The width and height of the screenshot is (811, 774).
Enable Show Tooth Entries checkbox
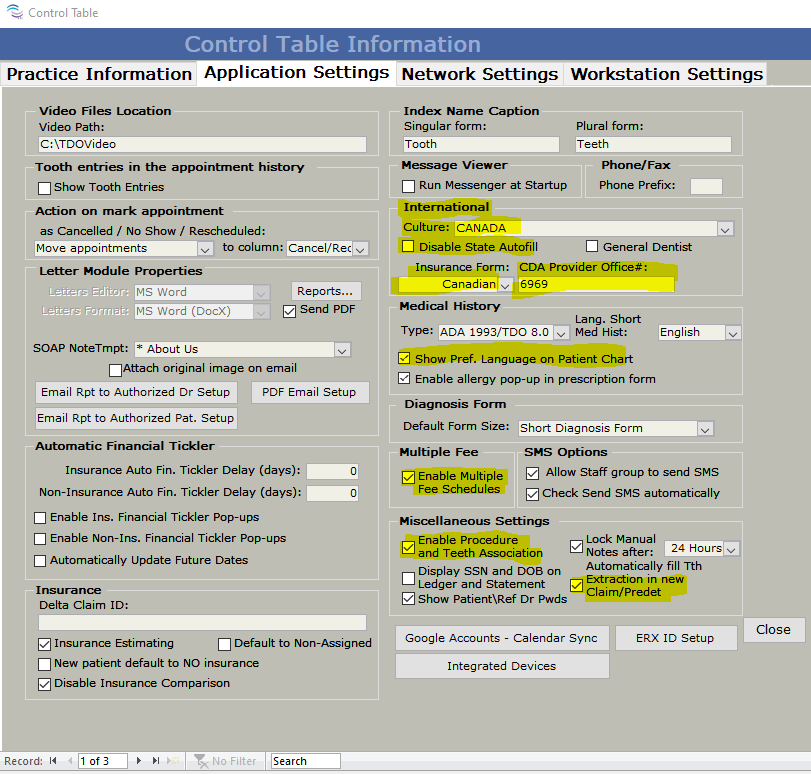pos(44,187)
